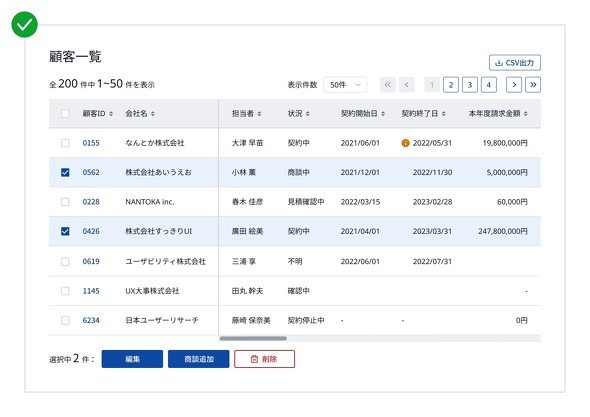Sort by 本年度請求金額 column arrows
Screen dimensions: 590x417
coord(526,114)
